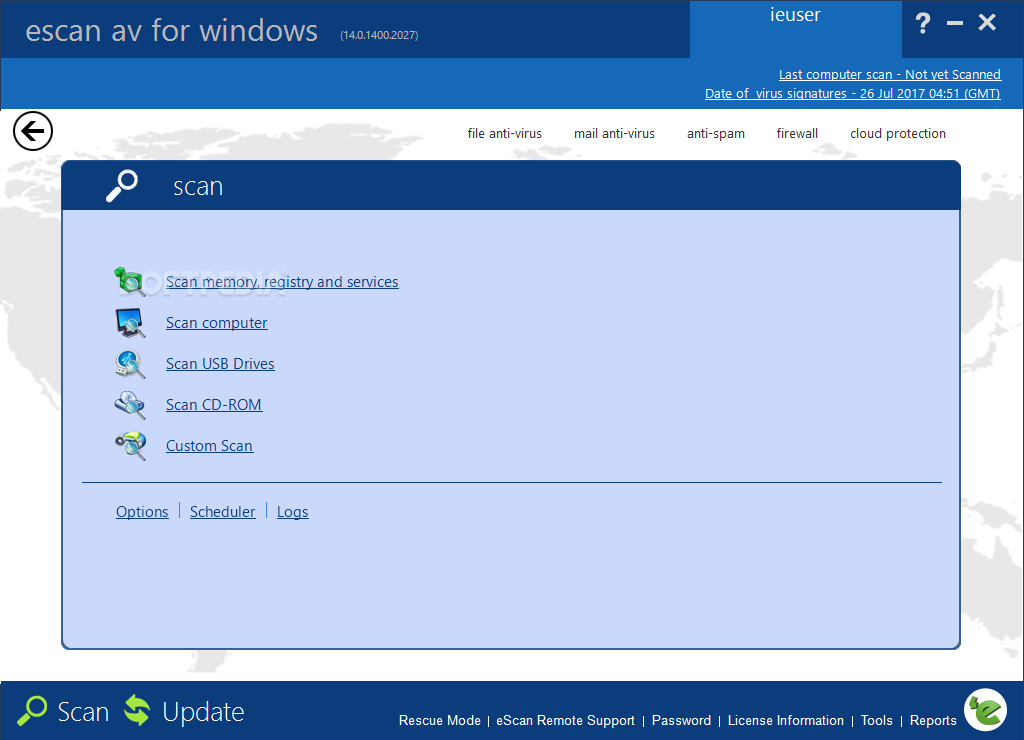Close the eScan window

tap(987, 23)
